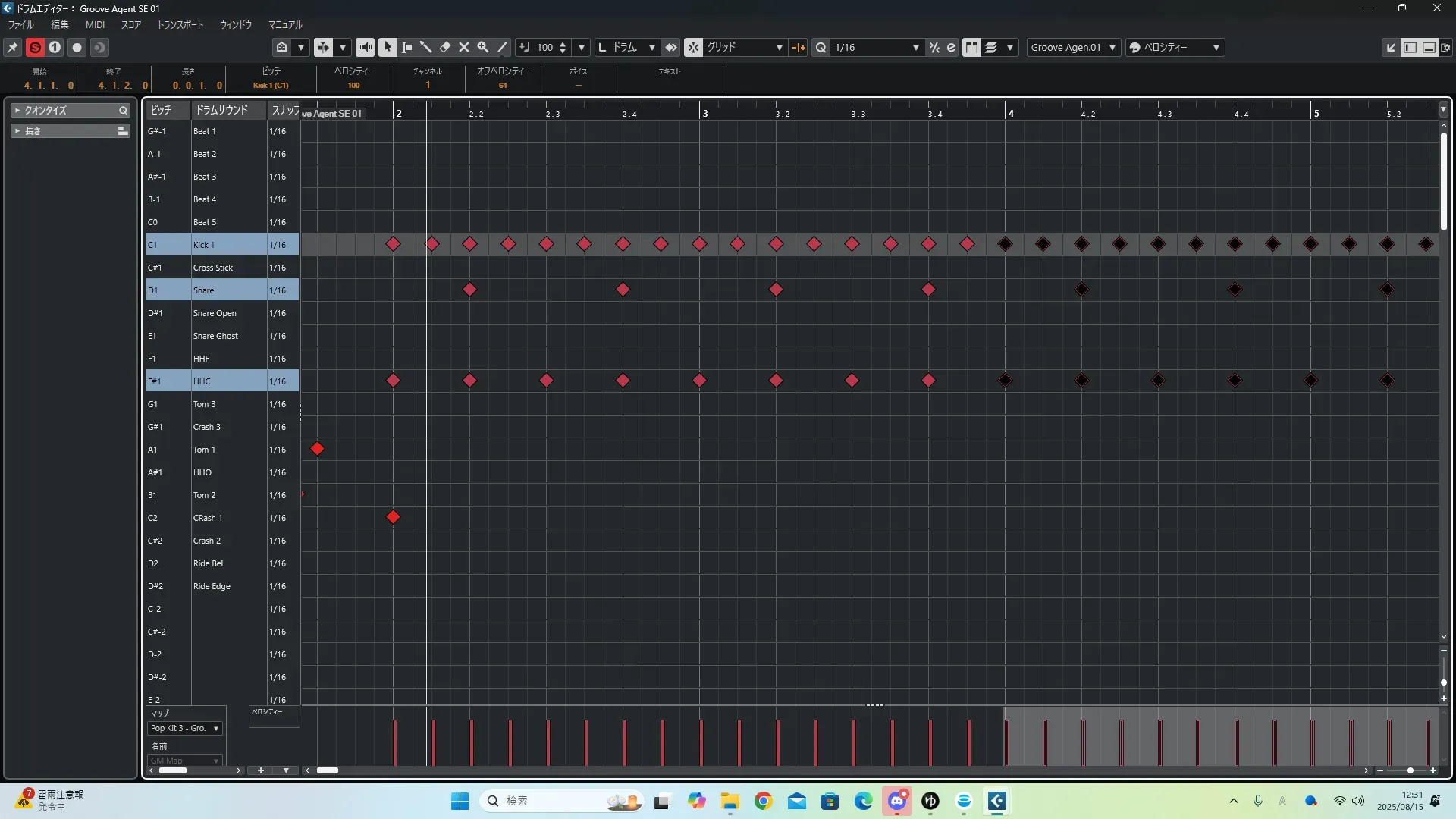The image size is (1456, 819).
Task: Select the Line draw tool
Action: 502,47
